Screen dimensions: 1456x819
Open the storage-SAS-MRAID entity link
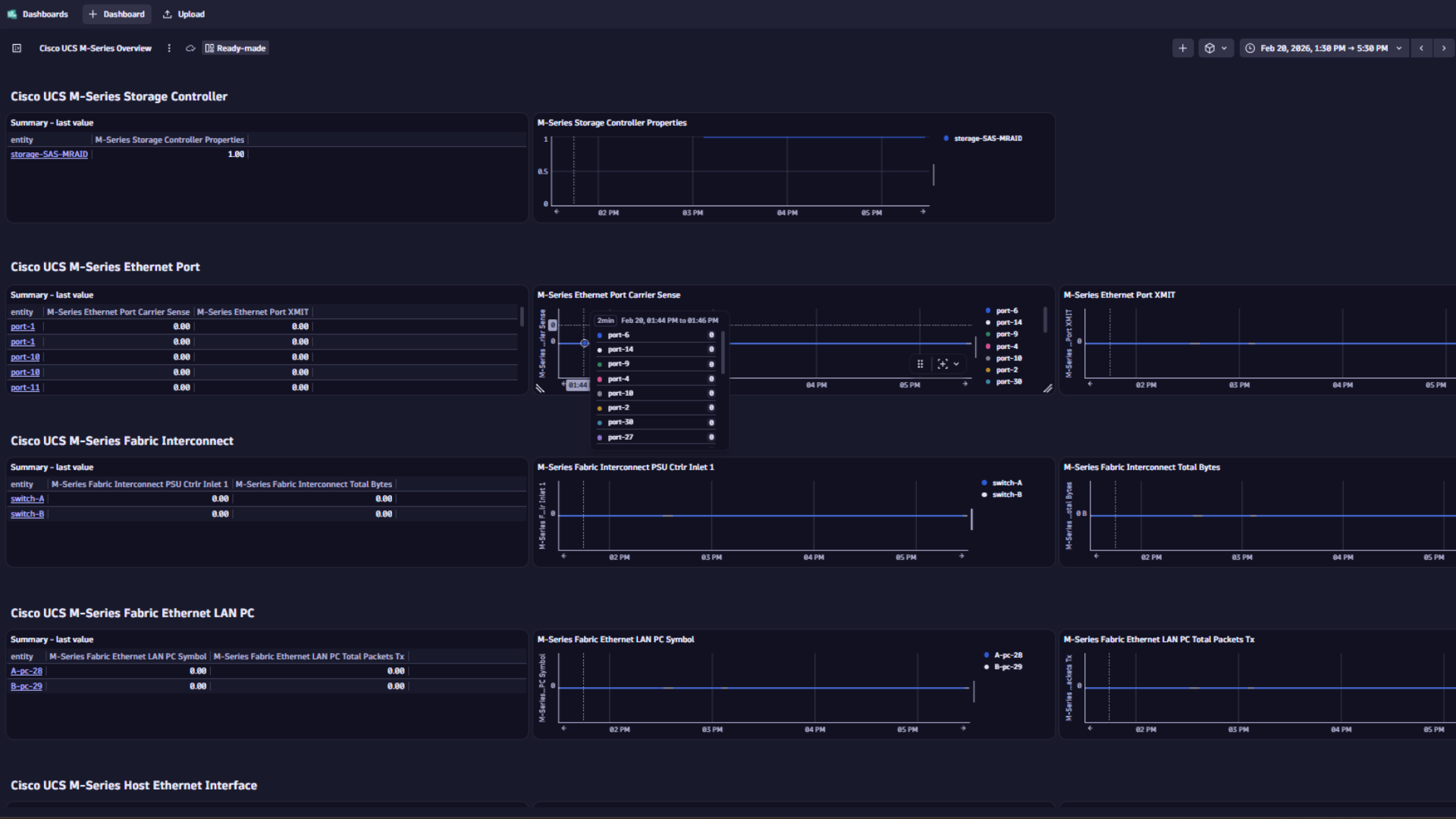click(49, 154)
